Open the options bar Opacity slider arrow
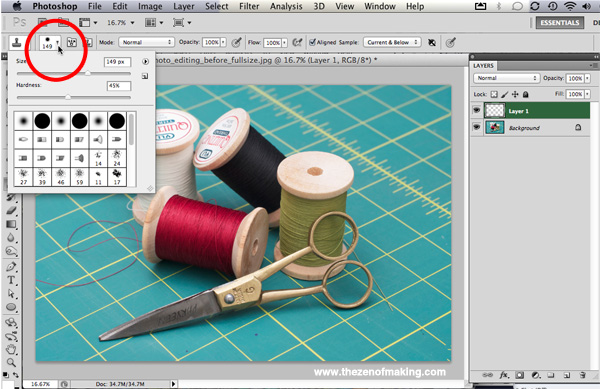The image size is (600, 389). tap(223, 42)
